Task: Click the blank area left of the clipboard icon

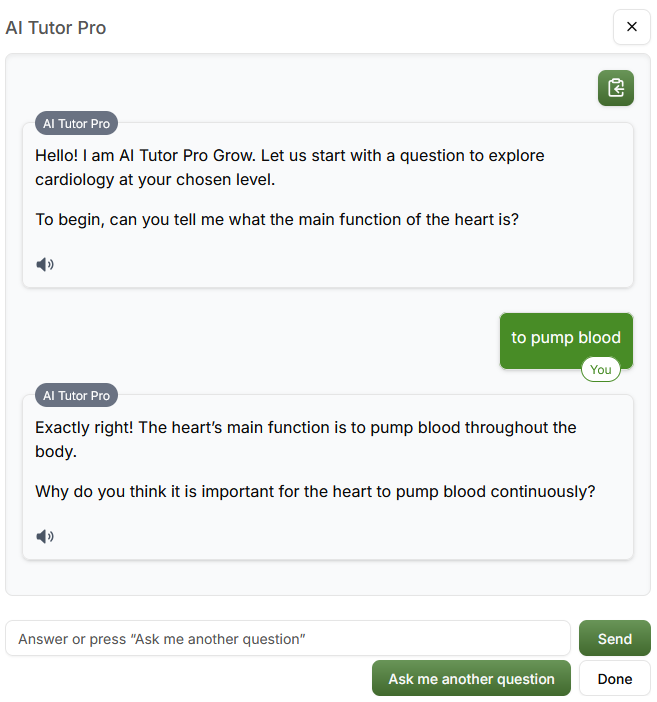Action: [x=300, y=88]
